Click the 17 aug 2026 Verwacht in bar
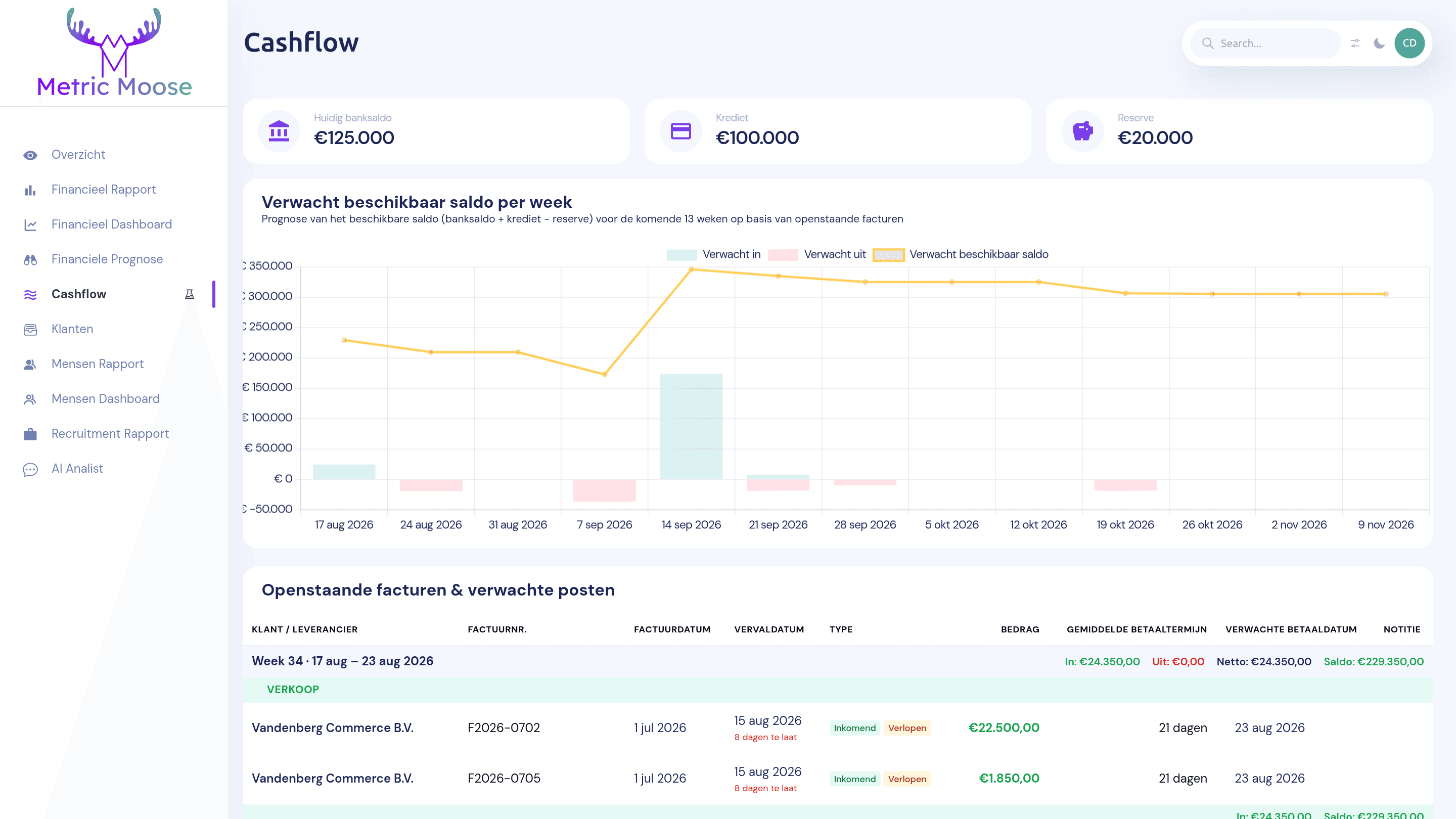The image size is (1456, 819). [x=344, y=472]
